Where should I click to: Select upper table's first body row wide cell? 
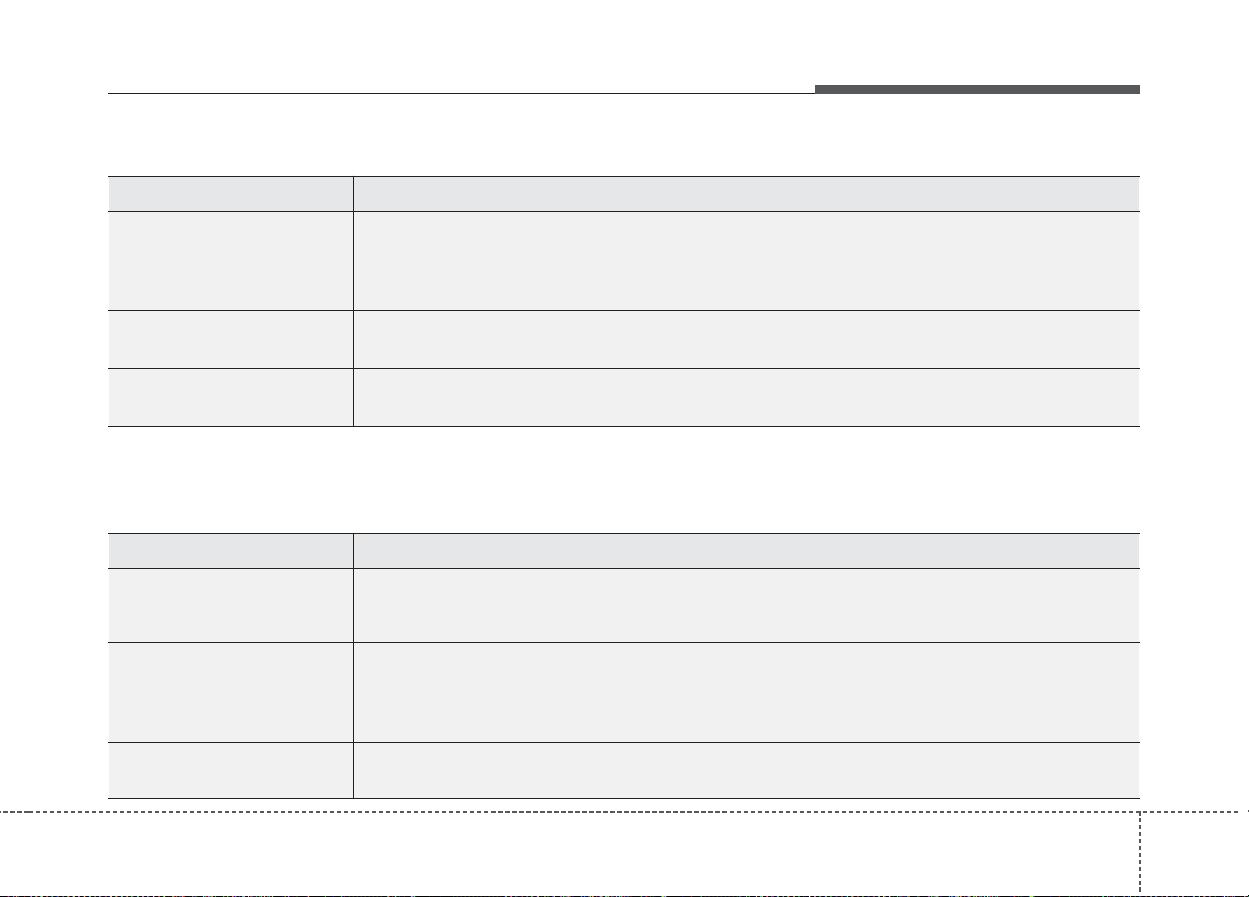[746, 260]
